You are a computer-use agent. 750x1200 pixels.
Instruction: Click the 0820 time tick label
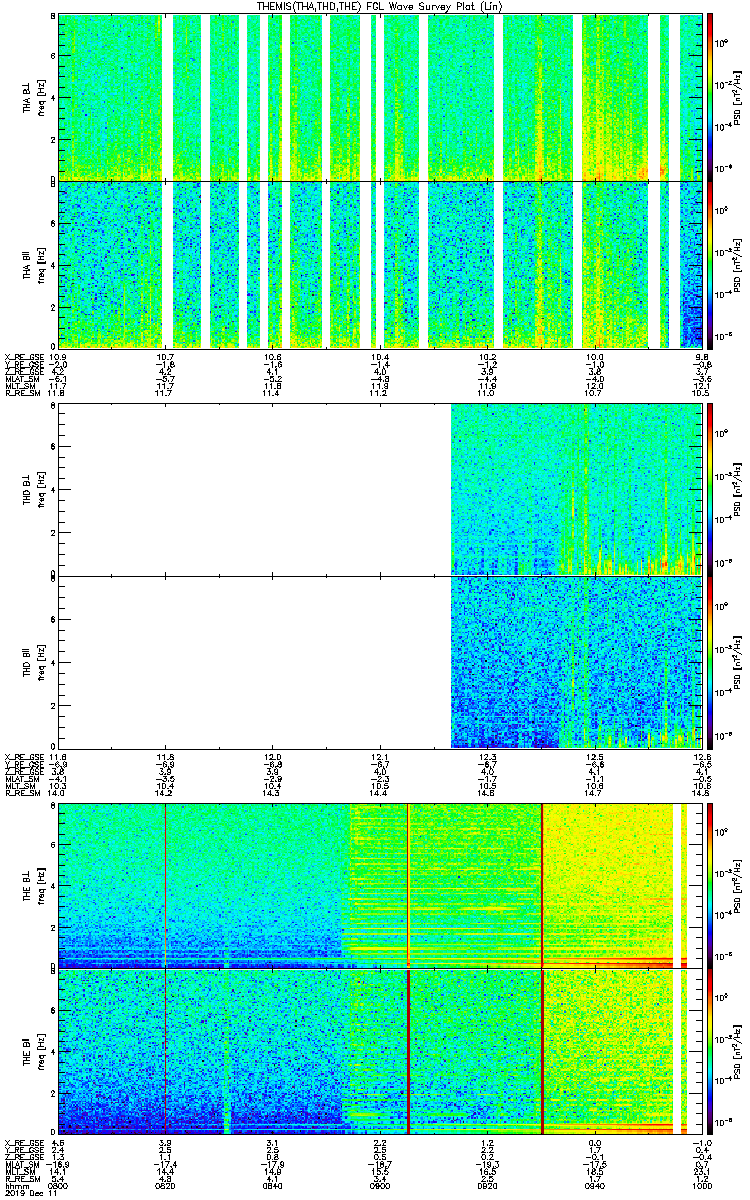166,1186
